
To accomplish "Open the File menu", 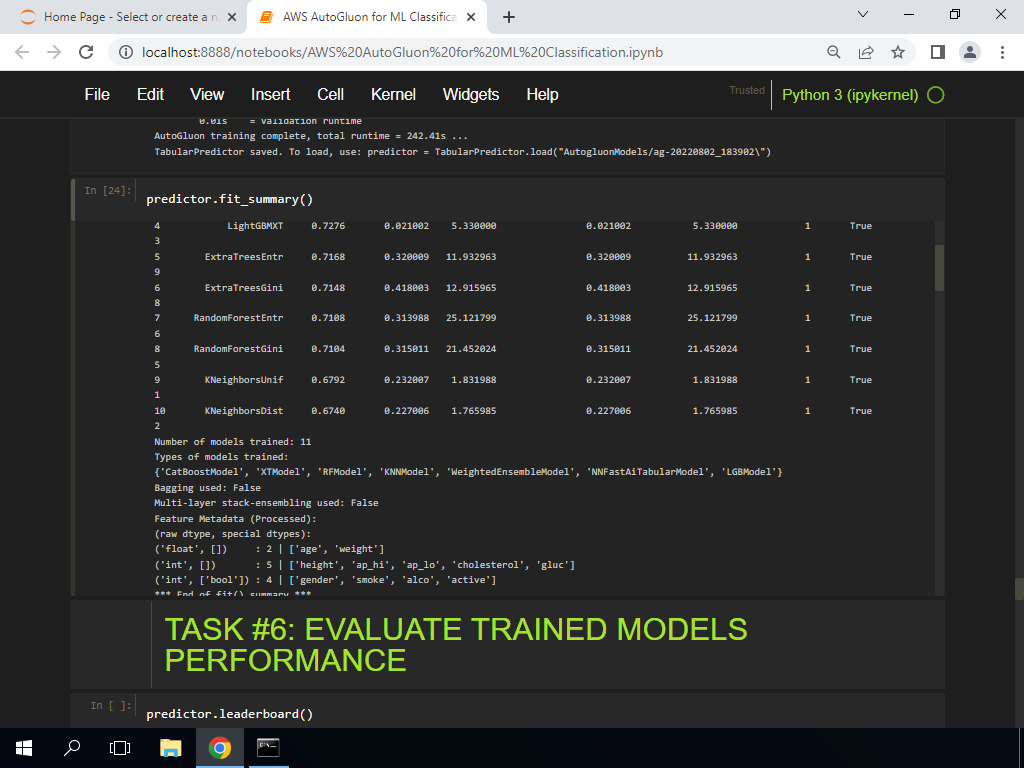I will point(97,95).
